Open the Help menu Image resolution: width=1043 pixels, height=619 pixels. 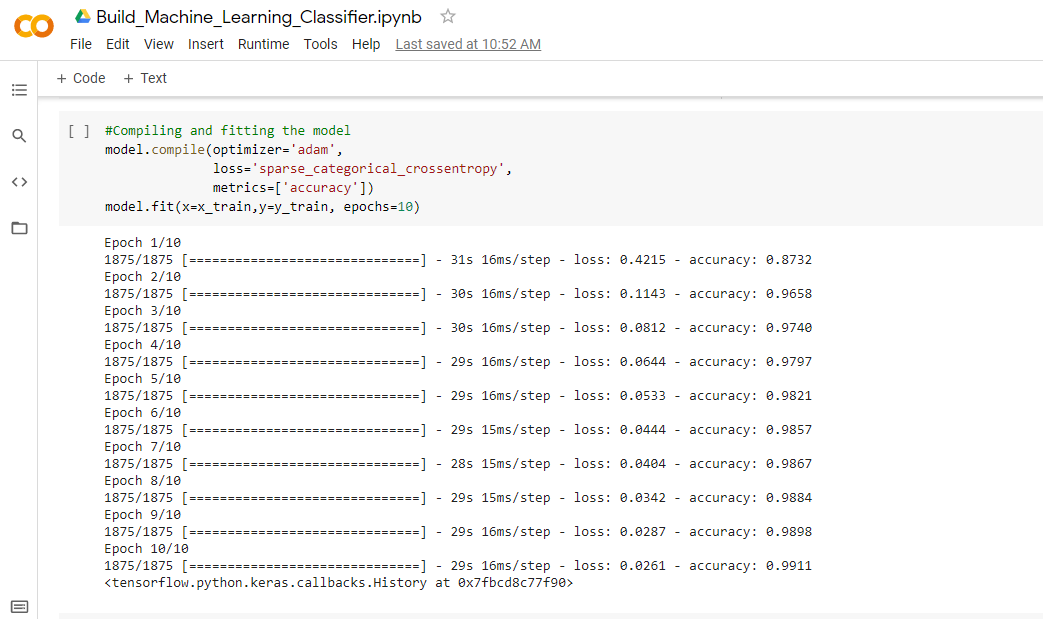(x=366, y=44)
